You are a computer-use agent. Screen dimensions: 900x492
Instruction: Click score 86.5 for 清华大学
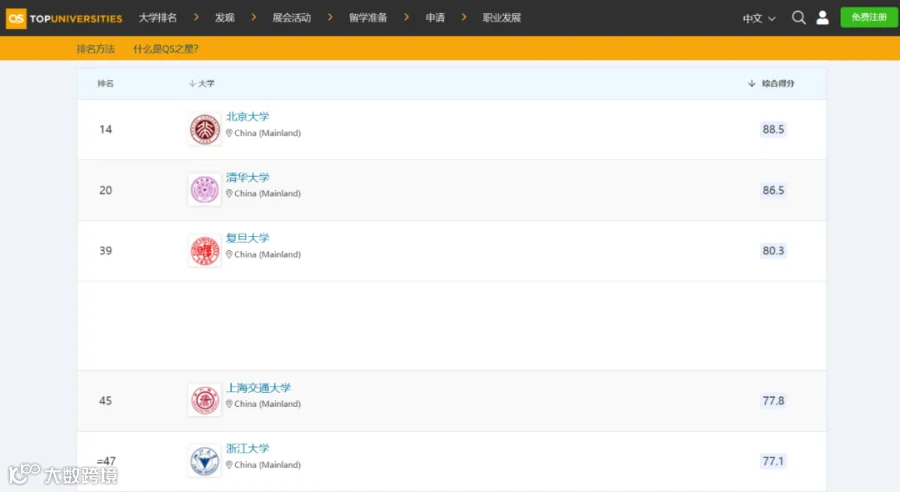[x=773, y=190]
